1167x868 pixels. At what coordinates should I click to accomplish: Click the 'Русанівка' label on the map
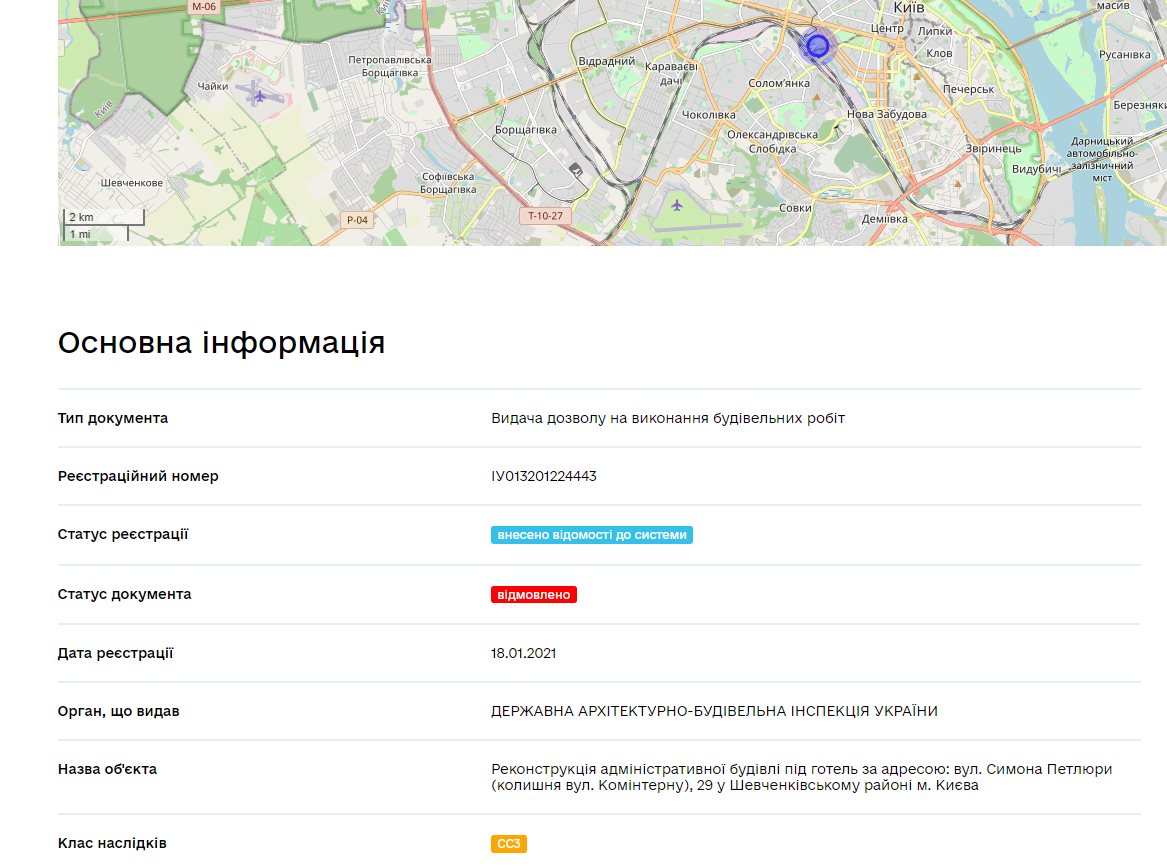pyautogui.click(x=1124, y=54)
